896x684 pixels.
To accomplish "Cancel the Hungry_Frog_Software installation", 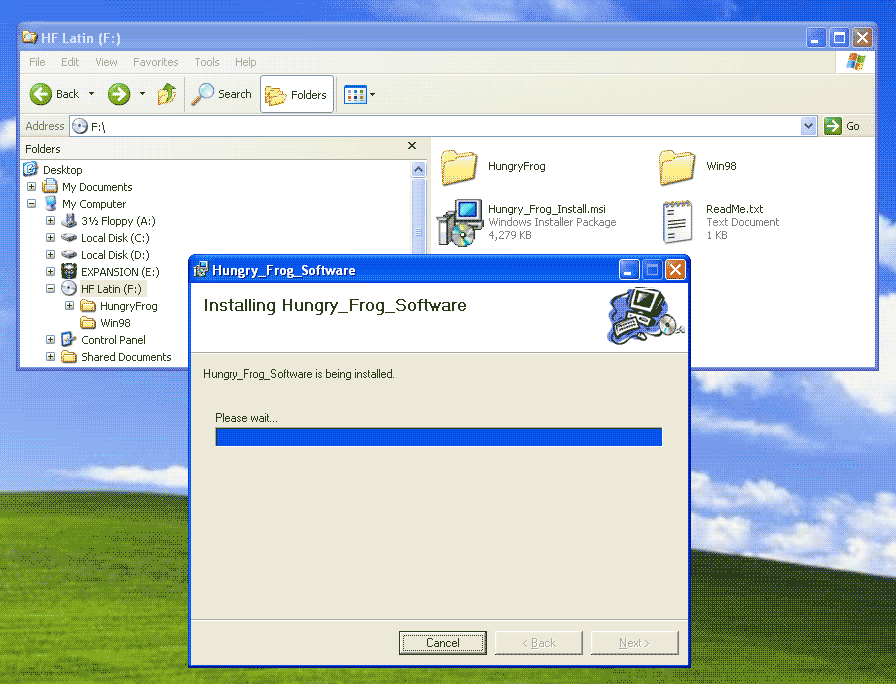I will tap(442, 643).
